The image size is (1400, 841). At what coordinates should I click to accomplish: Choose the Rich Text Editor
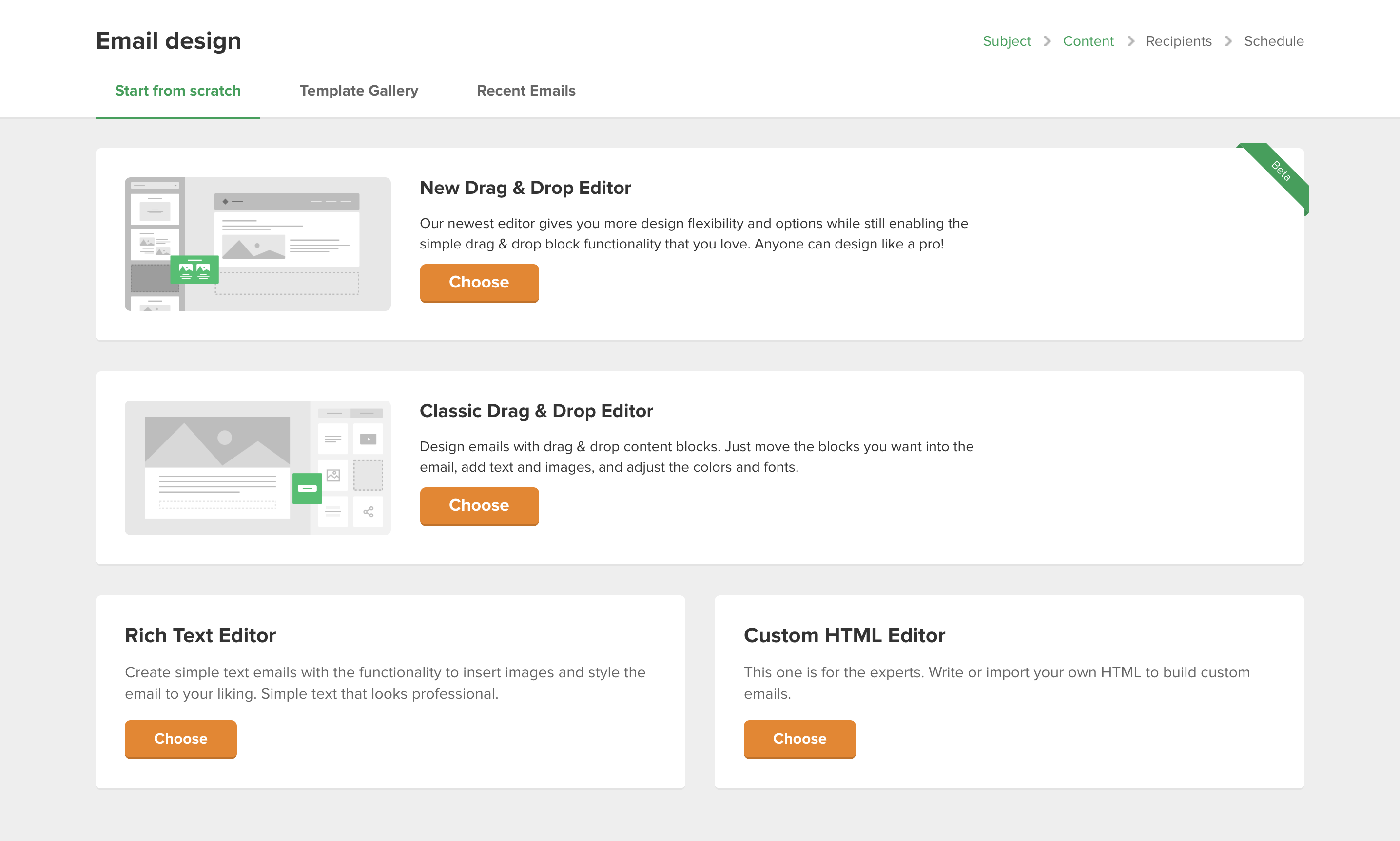(180, 739)
